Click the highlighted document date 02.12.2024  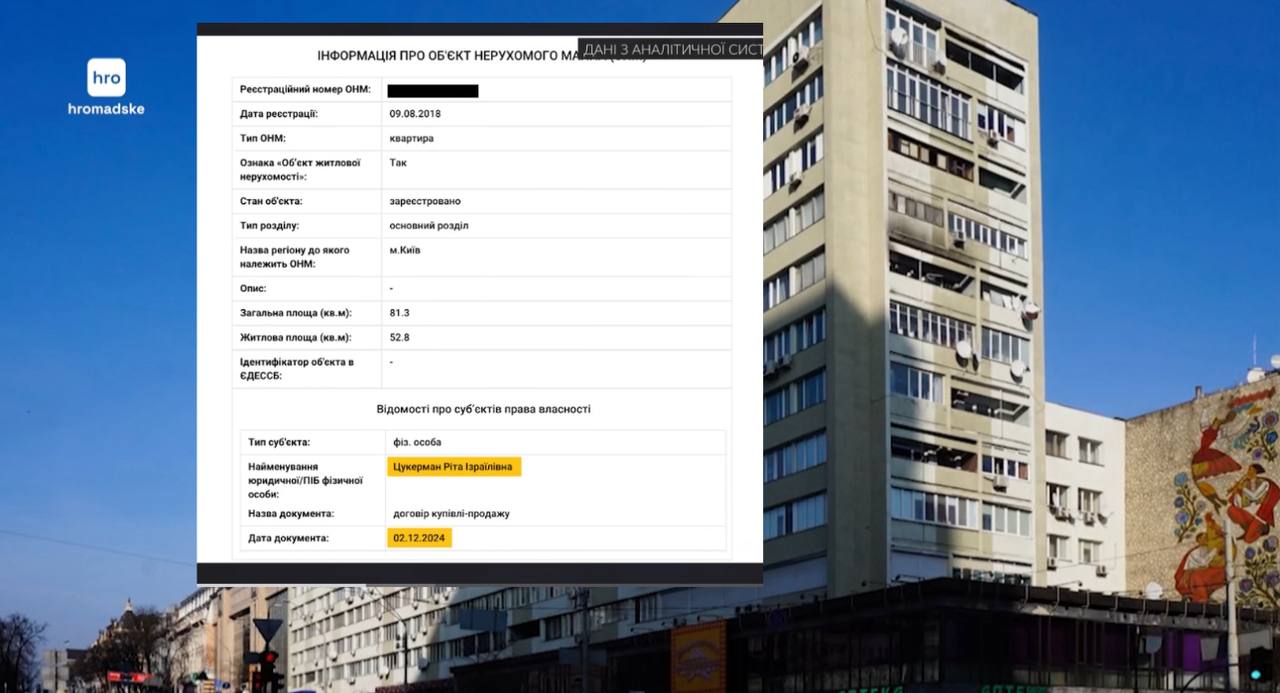click(x=420, y=538)
